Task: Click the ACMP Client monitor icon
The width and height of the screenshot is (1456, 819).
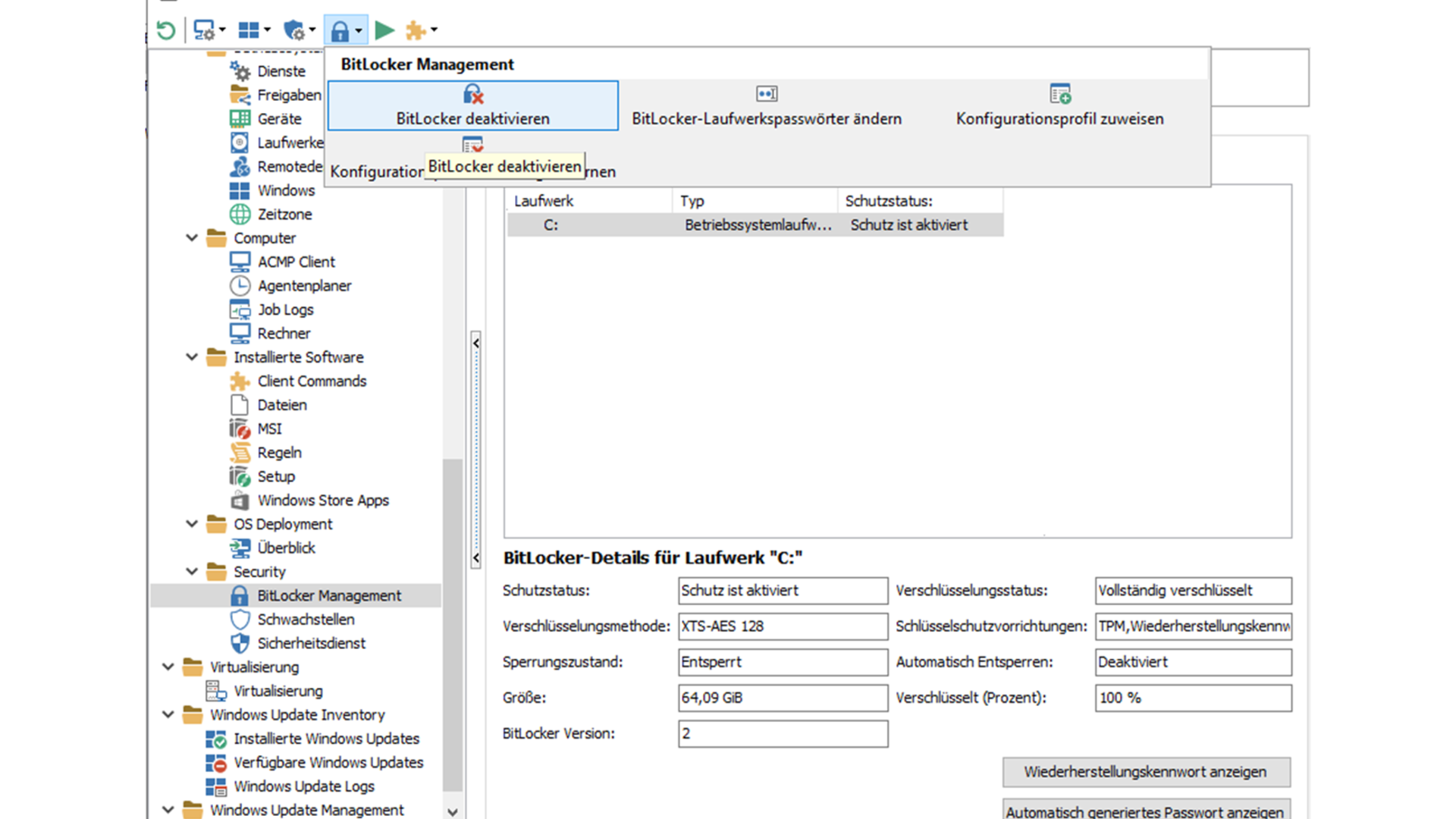Action: pyautogui.click(x=240, y=262)
